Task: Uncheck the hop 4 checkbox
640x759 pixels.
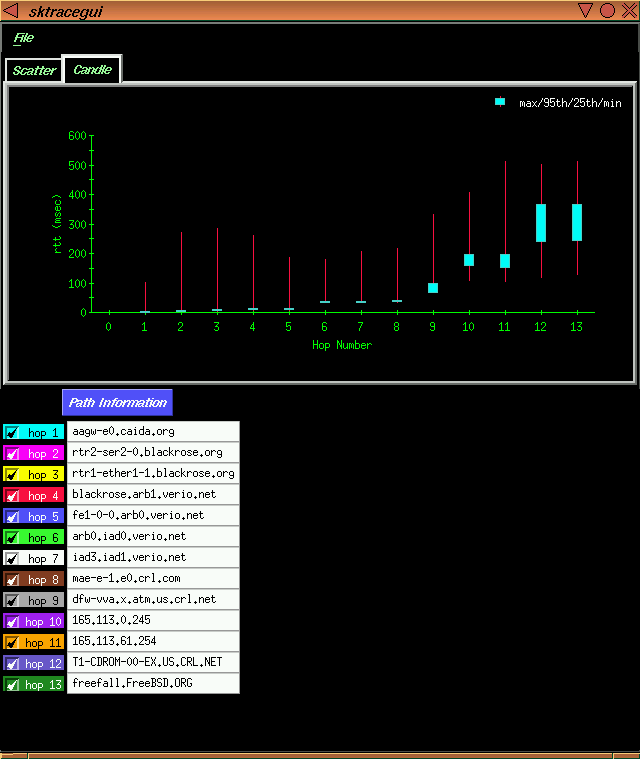Action: click(12, 496)
